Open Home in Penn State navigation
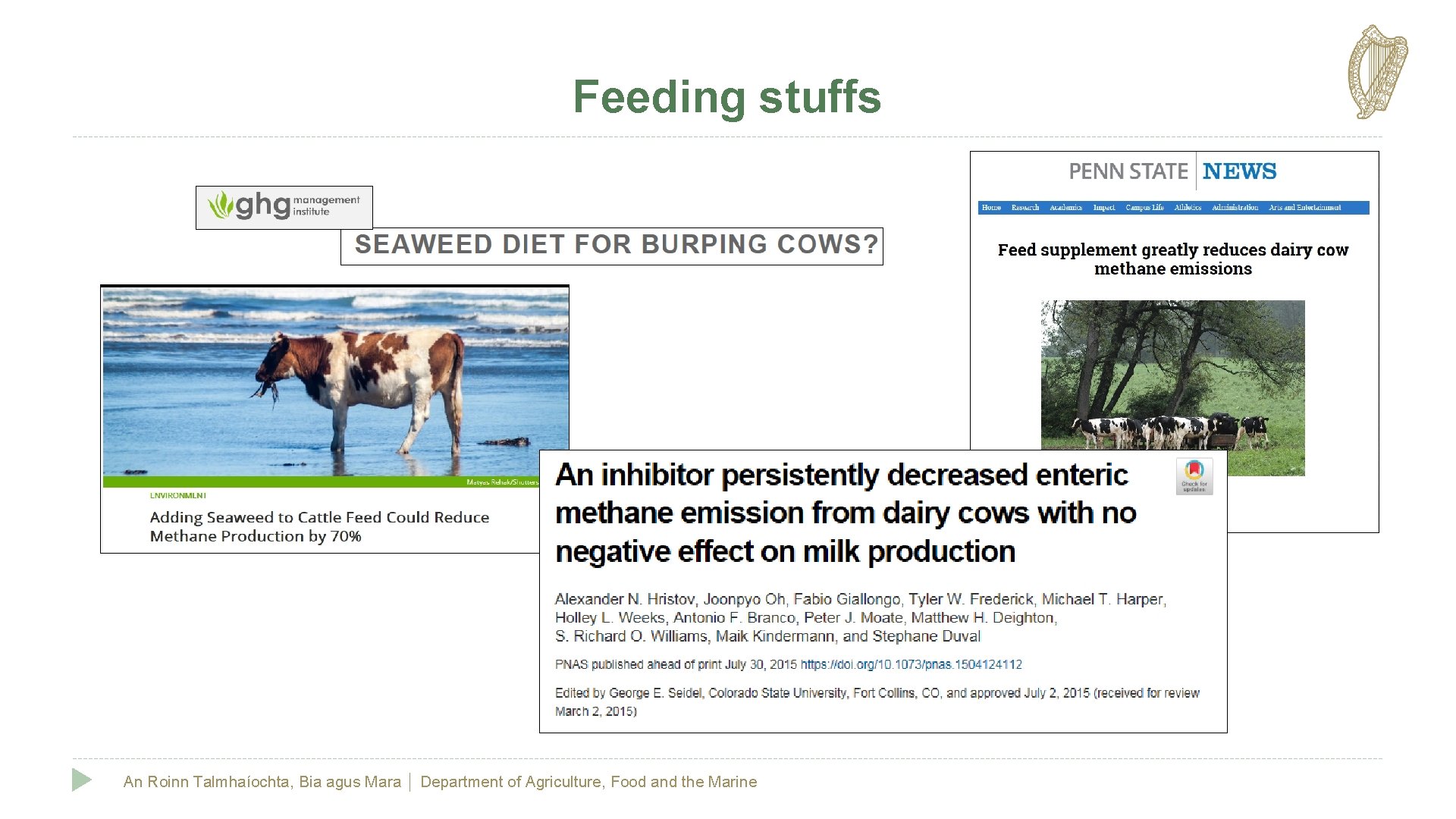The width and height of the screenshot is (1456, 819). [x=991, y=208]
